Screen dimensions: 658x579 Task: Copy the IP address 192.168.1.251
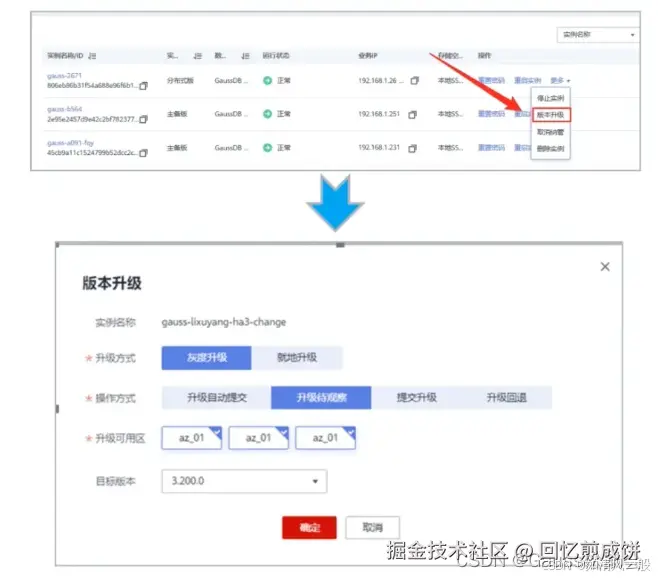pos(413,115)
